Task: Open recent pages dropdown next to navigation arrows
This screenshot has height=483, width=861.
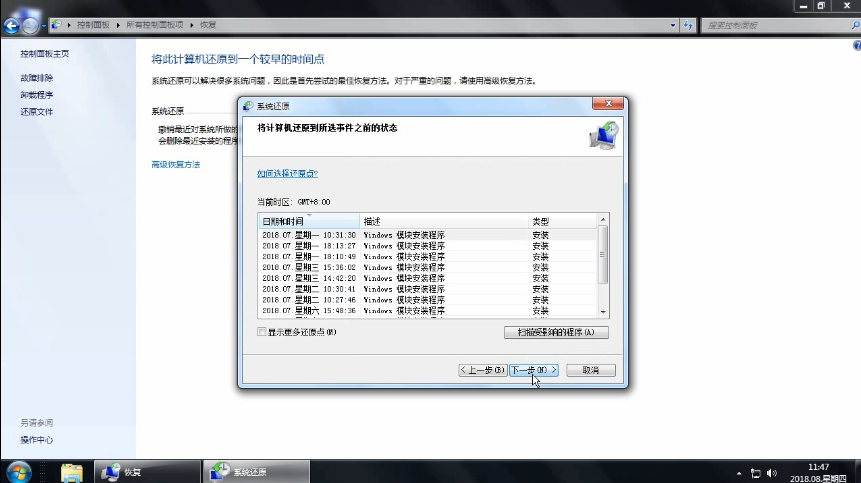Action: pos(43,26)
